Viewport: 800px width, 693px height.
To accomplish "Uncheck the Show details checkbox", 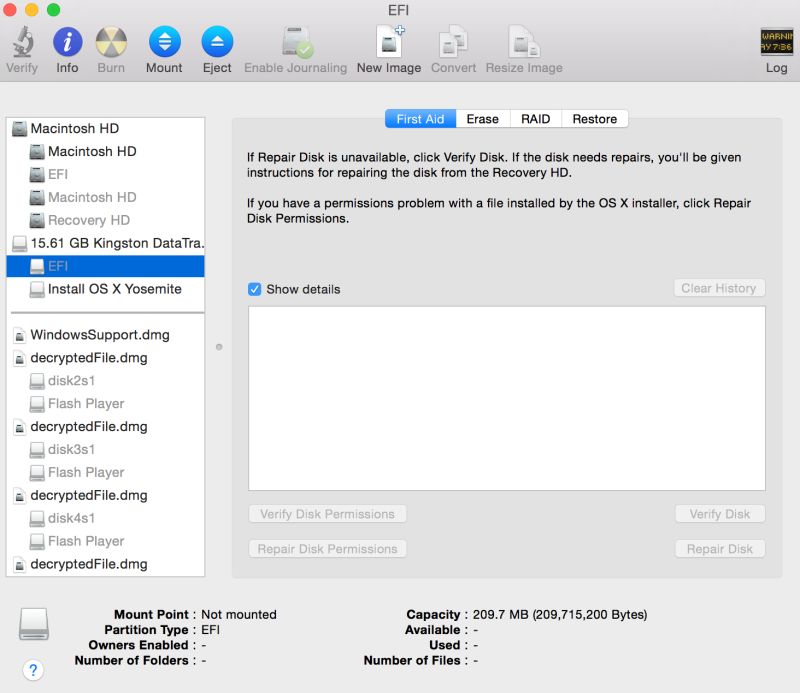I will click(253, 288).
